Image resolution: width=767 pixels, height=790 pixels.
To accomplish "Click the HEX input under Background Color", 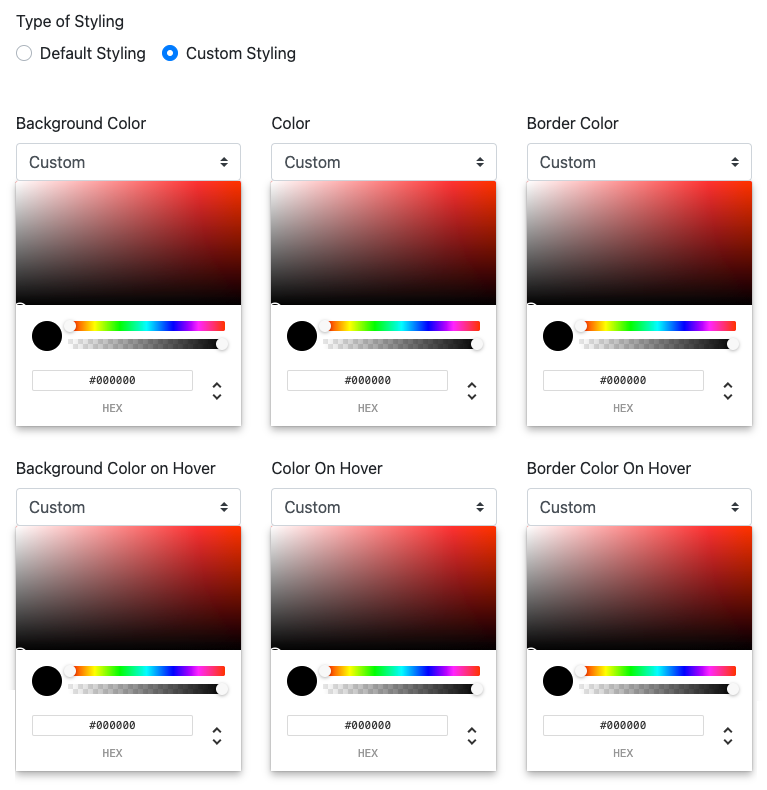I will pos(112,380).
